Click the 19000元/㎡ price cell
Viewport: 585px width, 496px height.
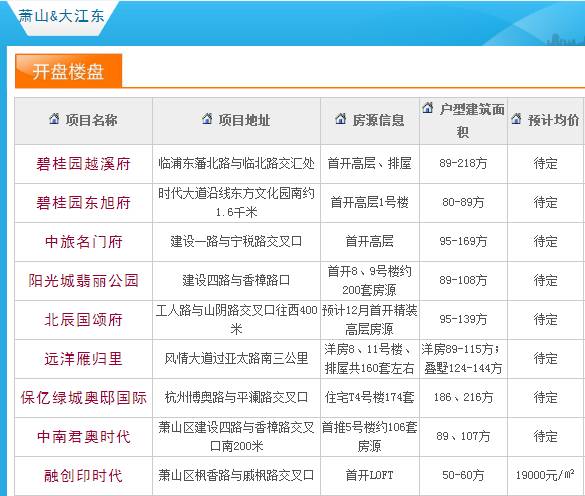(545, 475)
